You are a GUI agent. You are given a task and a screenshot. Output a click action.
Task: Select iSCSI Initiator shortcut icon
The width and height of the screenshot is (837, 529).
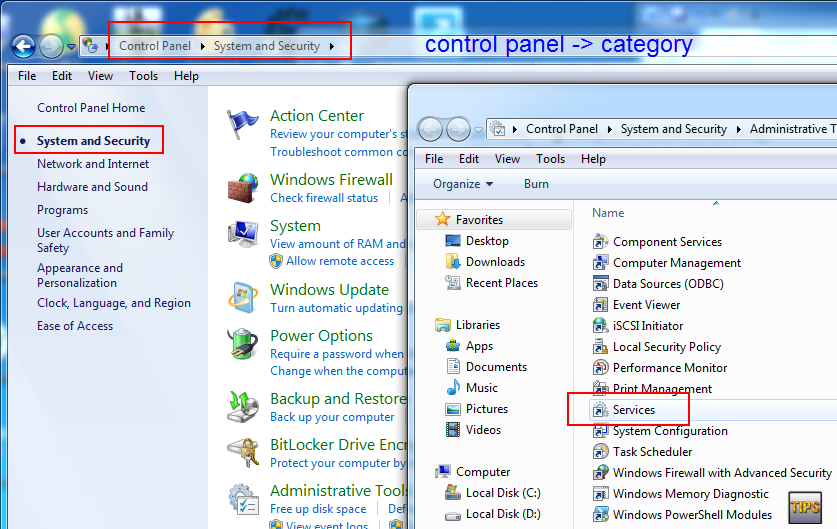[601, 326]
